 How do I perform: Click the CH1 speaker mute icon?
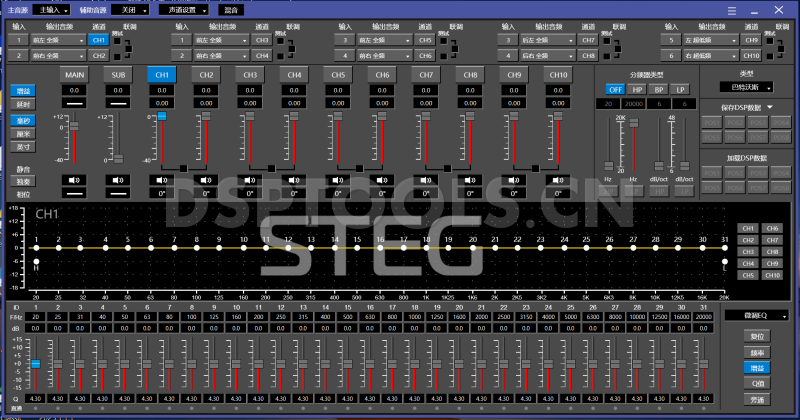[162, 180]
